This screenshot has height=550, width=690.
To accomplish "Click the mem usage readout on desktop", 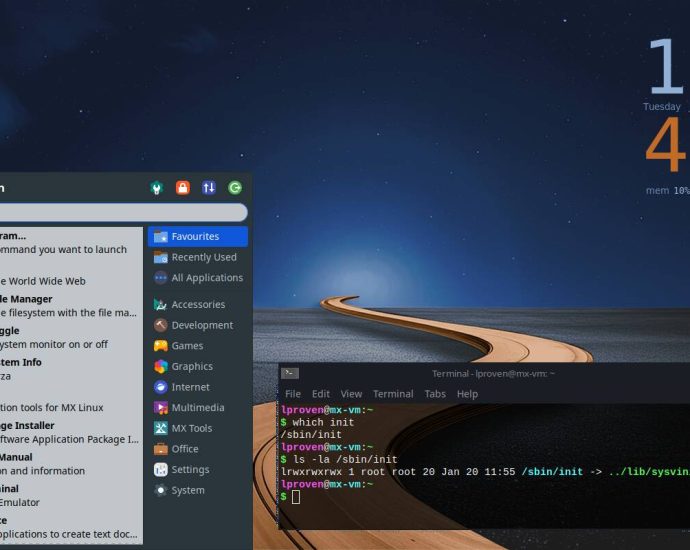I will coord(668,191).
